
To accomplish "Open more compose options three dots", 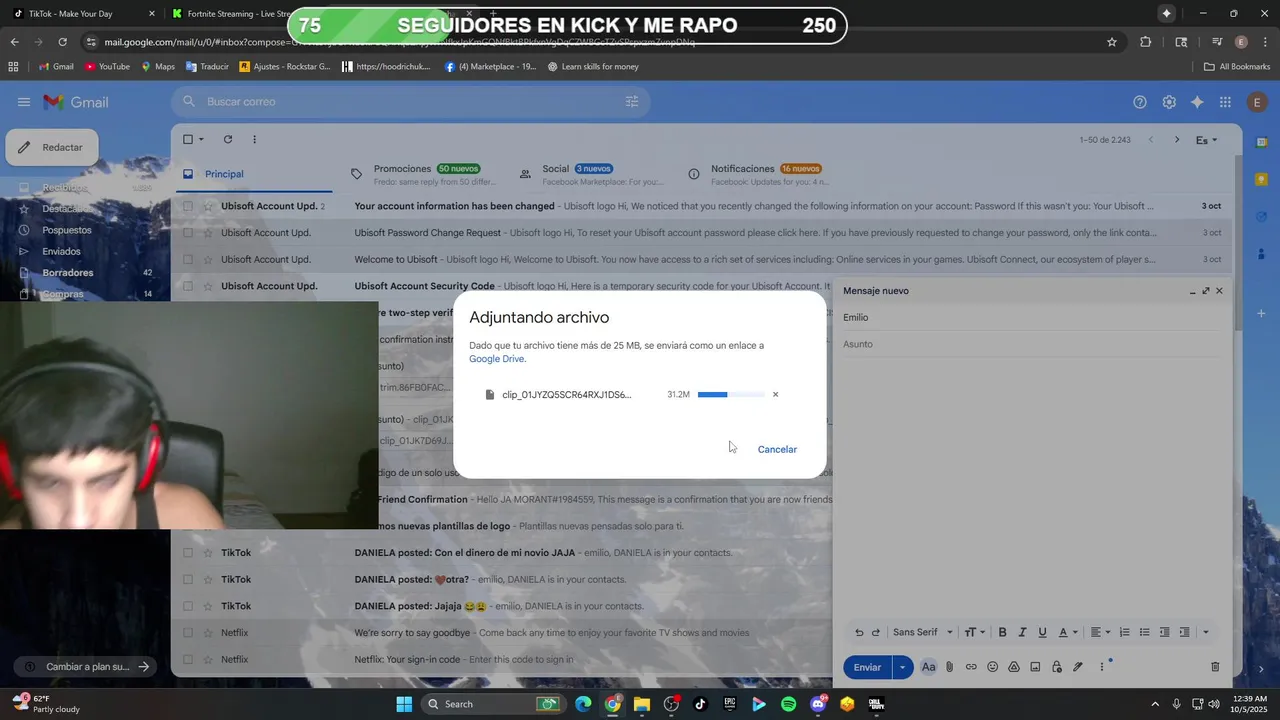I will [x=1102, y=667].
